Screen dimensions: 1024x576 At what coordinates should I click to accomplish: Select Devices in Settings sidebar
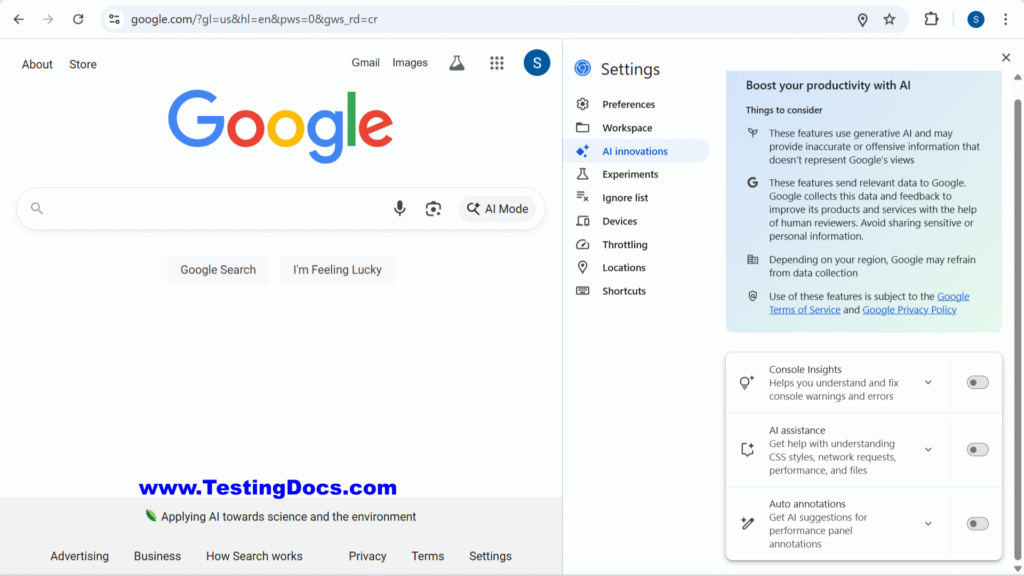coord(619,221)
